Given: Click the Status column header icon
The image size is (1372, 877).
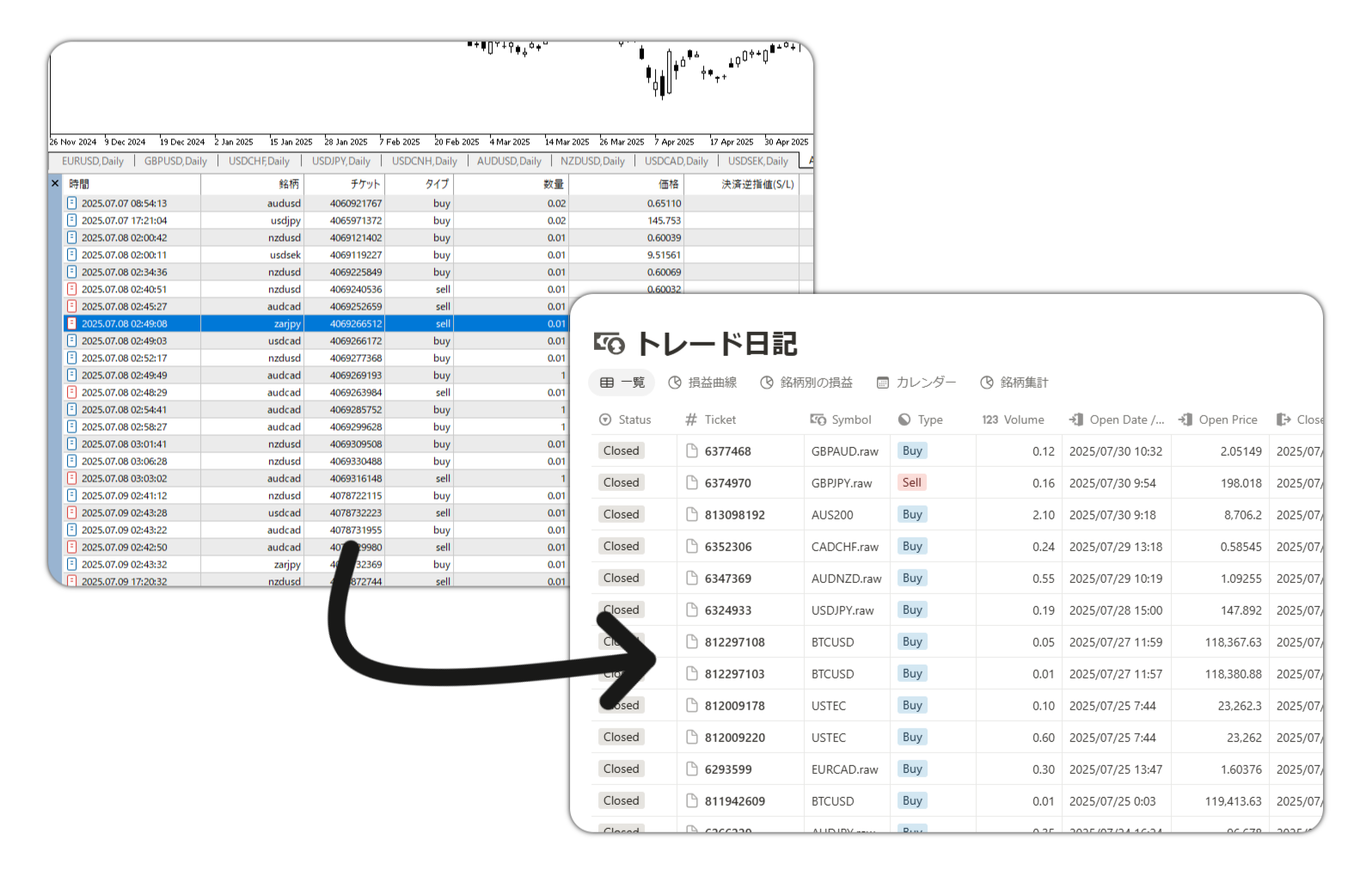Looking at the screenshot, I should point(605,420).
